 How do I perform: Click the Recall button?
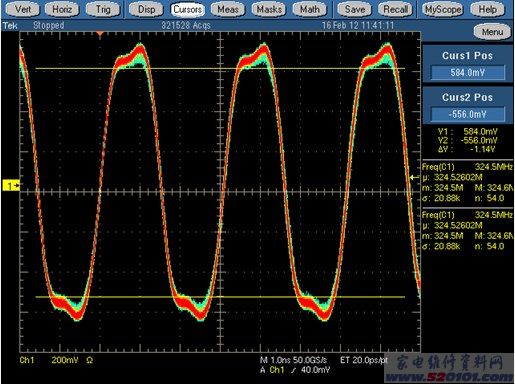coord(395,10)
